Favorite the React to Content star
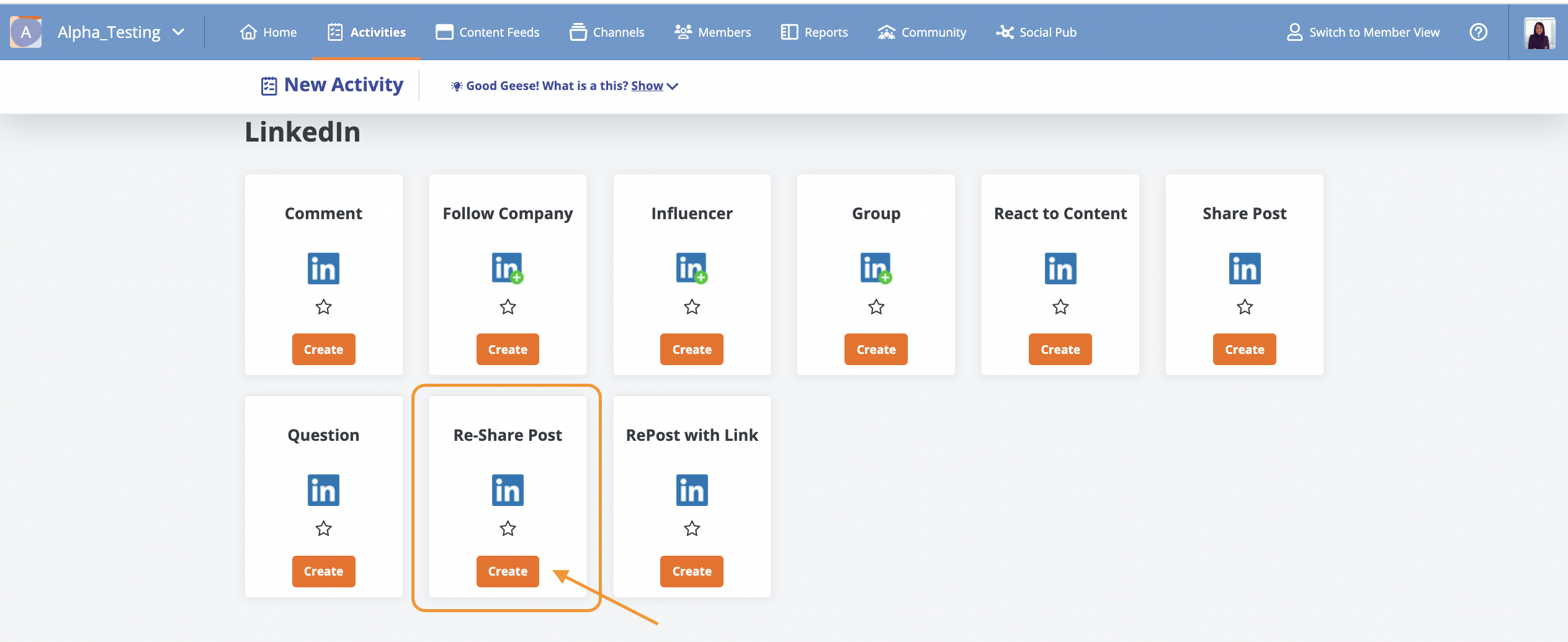The image size is (1568, 642). [1060, 307]
